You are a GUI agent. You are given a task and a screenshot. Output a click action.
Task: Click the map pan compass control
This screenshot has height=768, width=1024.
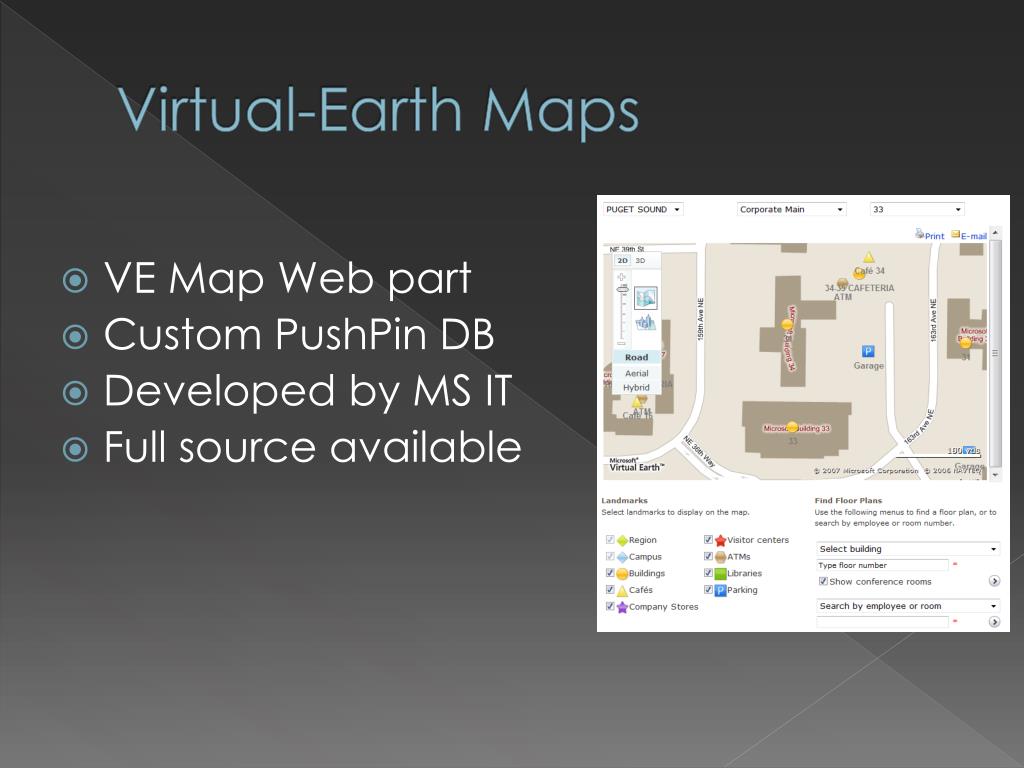pyautogui.click(x=622, y=277)
